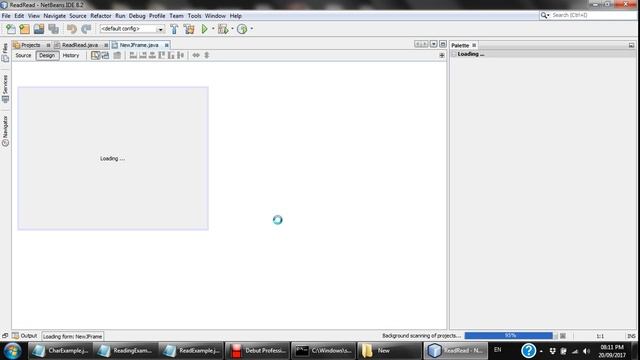This screenshot has width=640, height=360.
Task: Activate Connection Mode in form designer
Action: [105, 55]
